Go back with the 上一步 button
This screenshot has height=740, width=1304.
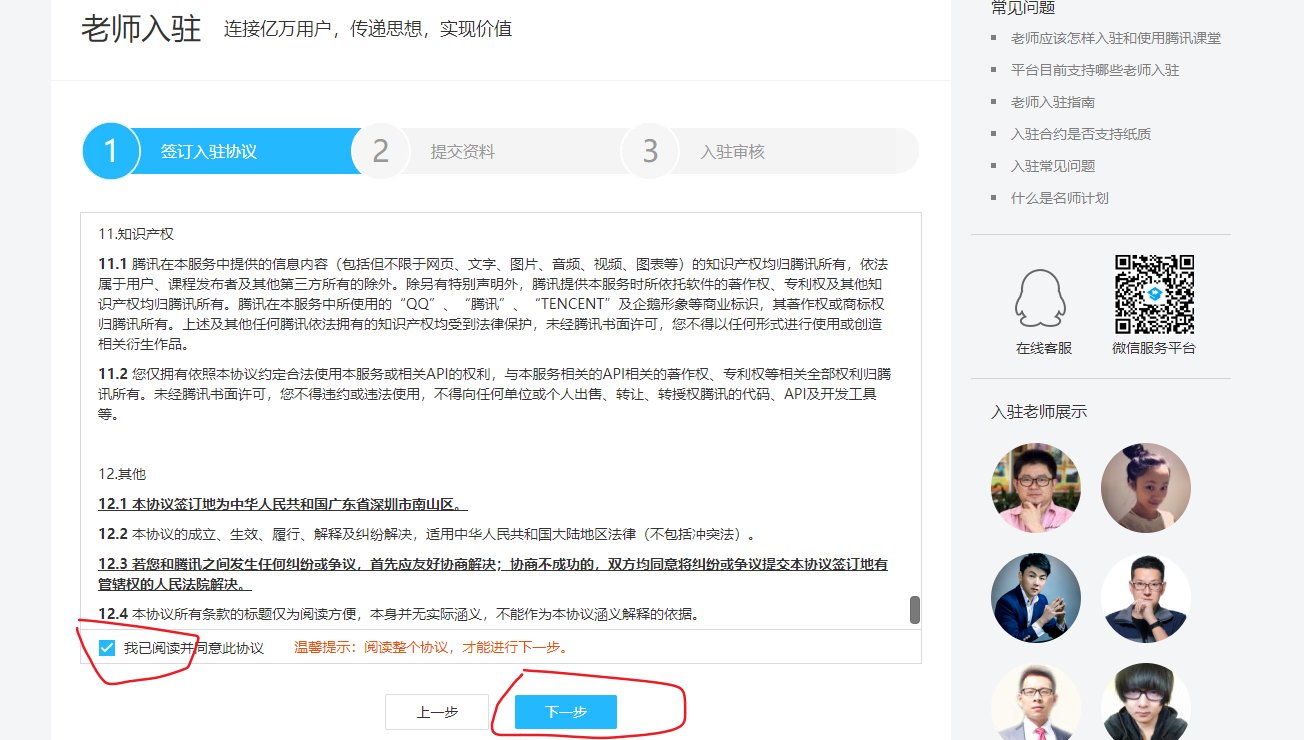[x=437, y=712]
